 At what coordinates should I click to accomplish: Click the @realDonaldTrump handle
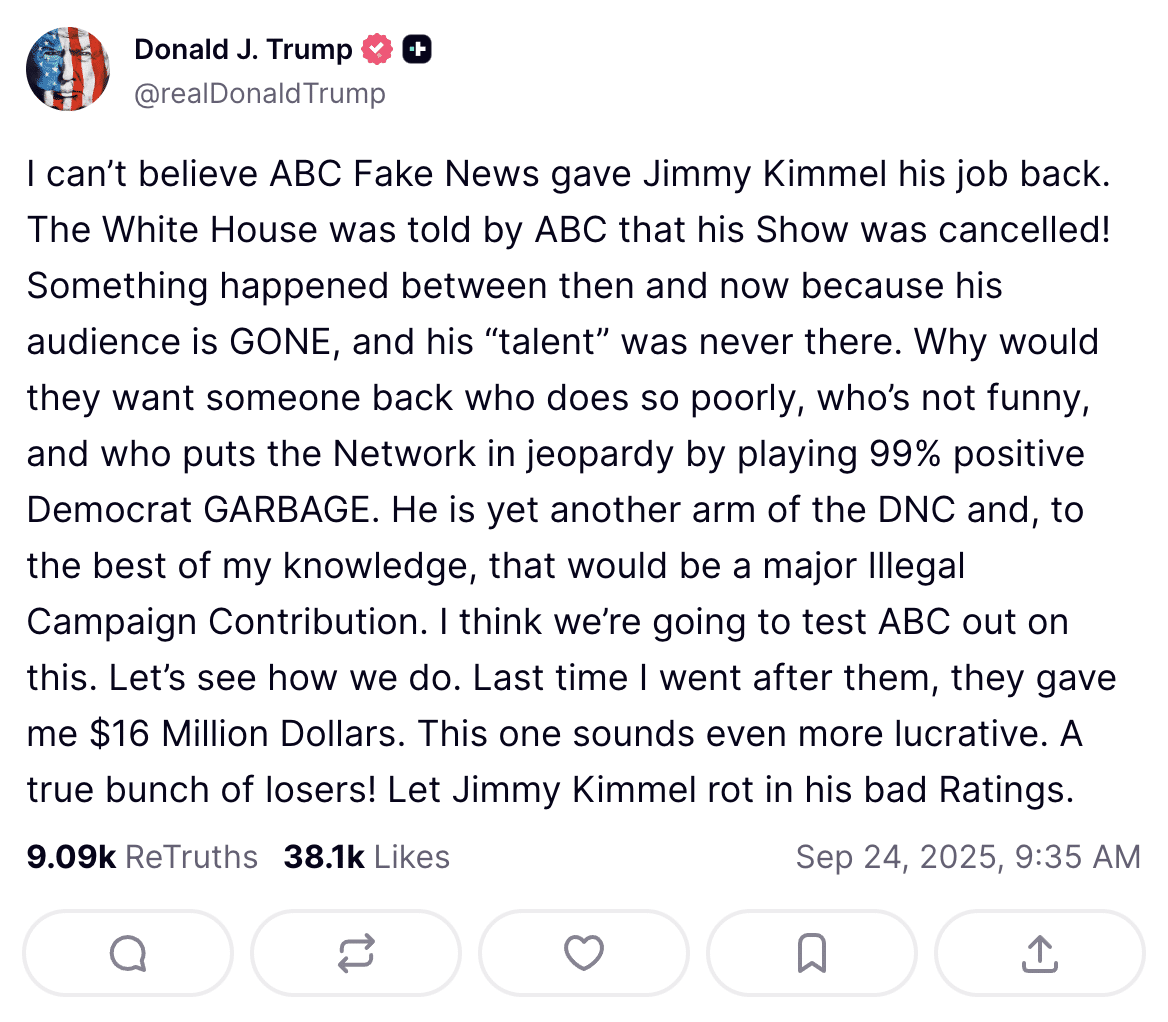click(260, 94)
